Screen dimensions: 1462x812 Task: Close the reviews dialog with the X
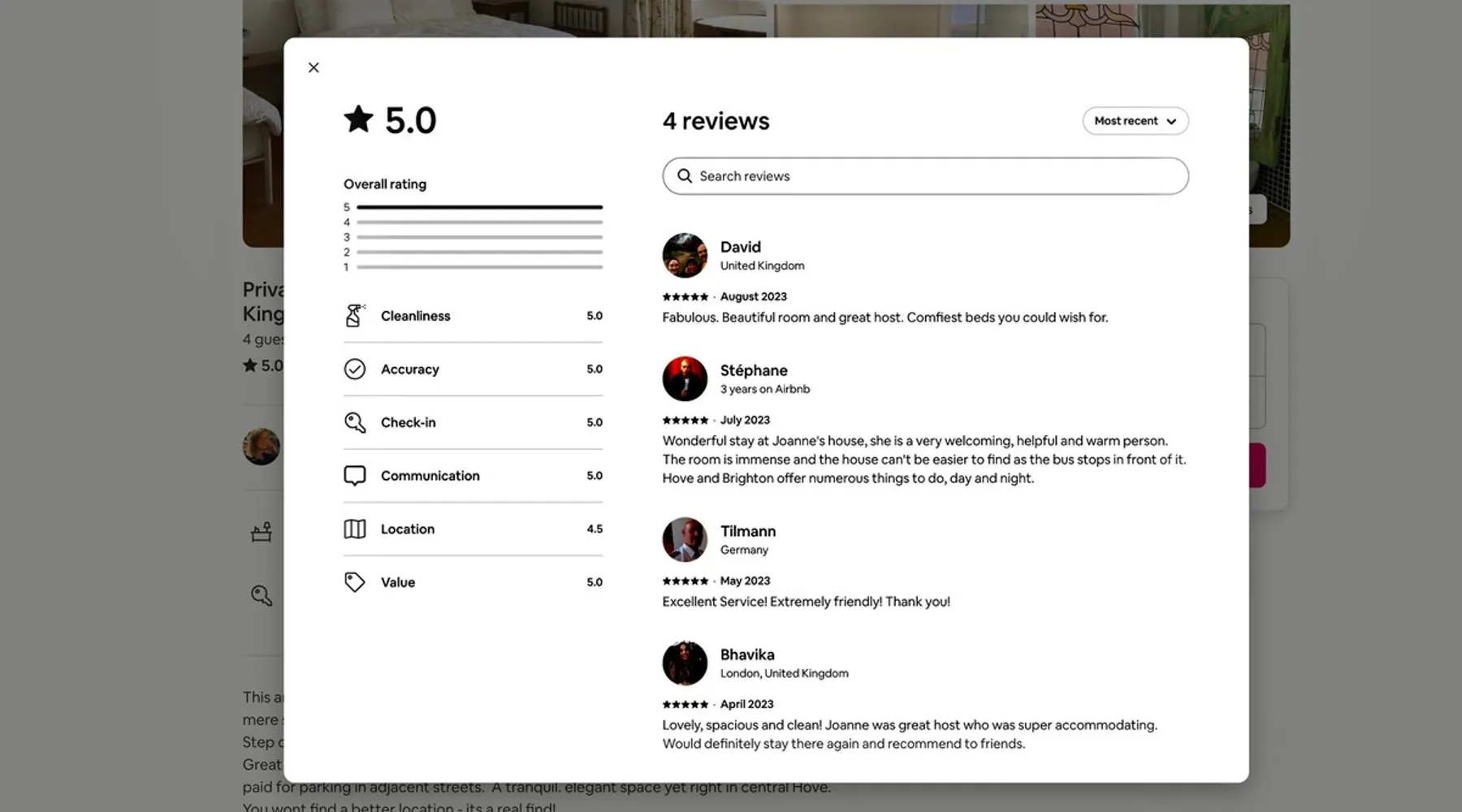click(x=314, y=67)
